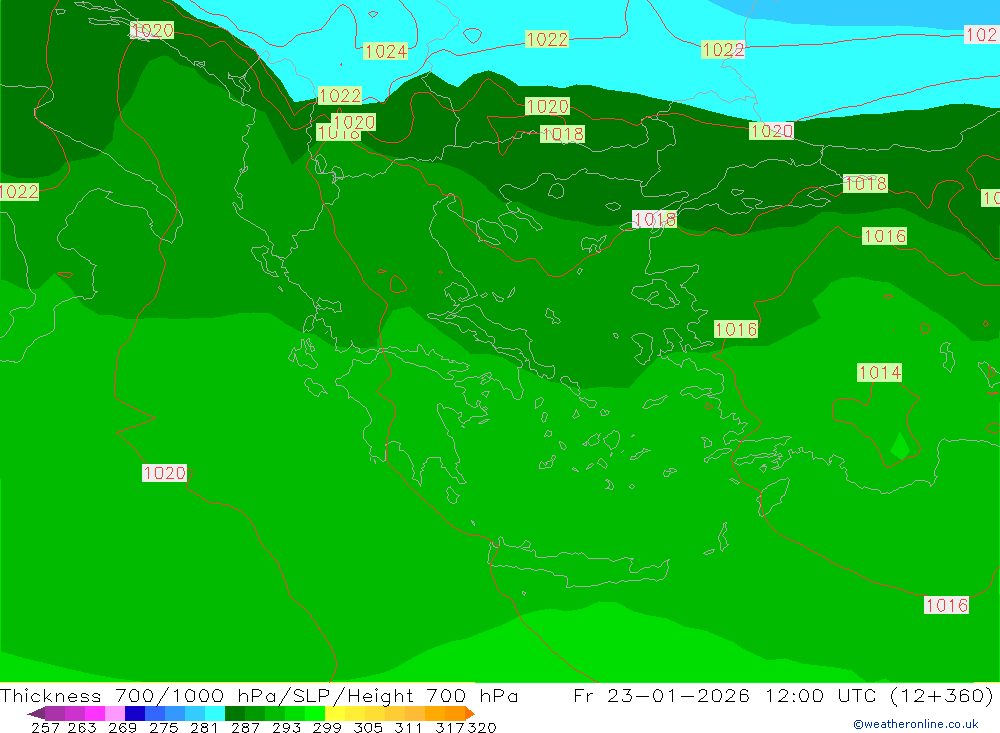This screenshot has height=733, width=1000.
Task: Click the 1024 pressure label
Action: [x=385, y=51]
